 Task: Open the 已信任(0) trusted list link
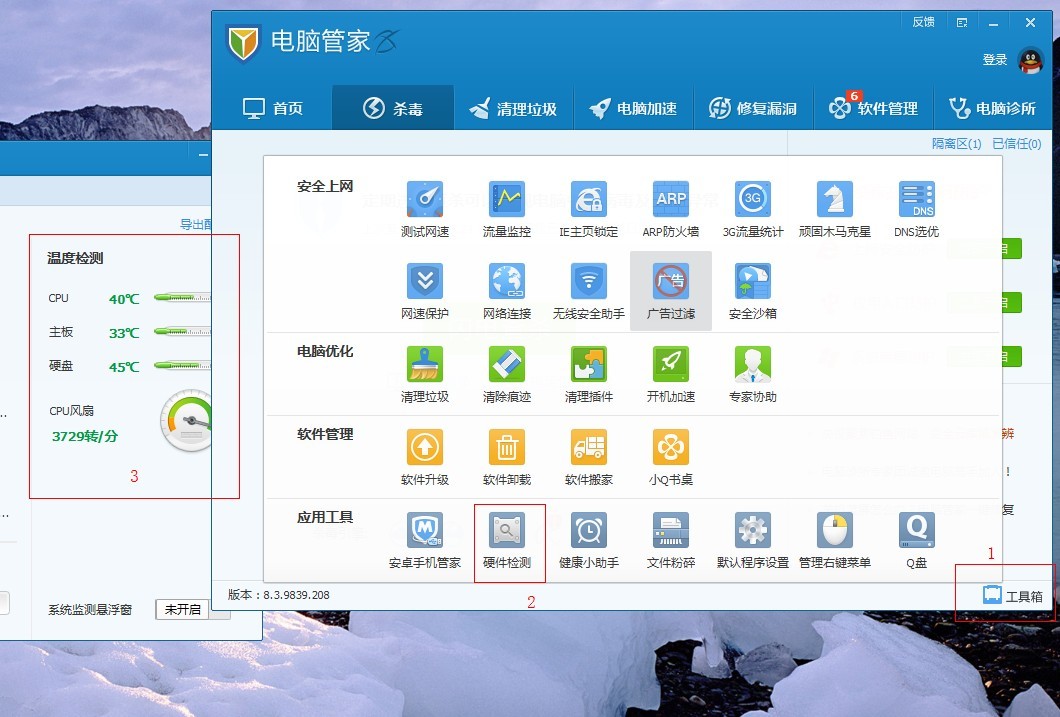click(x=1017, y=144)
